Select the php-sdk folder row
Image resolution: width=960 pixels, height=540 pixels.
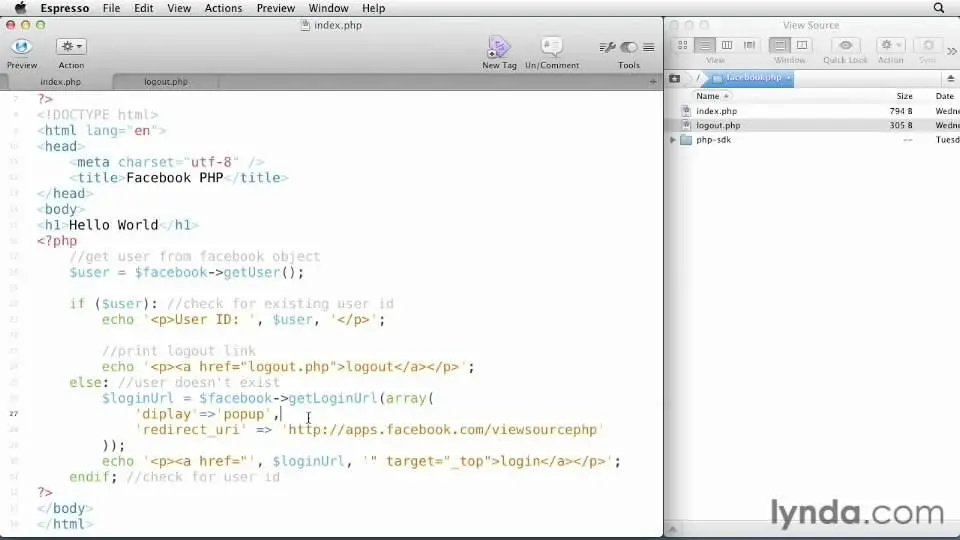coord(812,140)
